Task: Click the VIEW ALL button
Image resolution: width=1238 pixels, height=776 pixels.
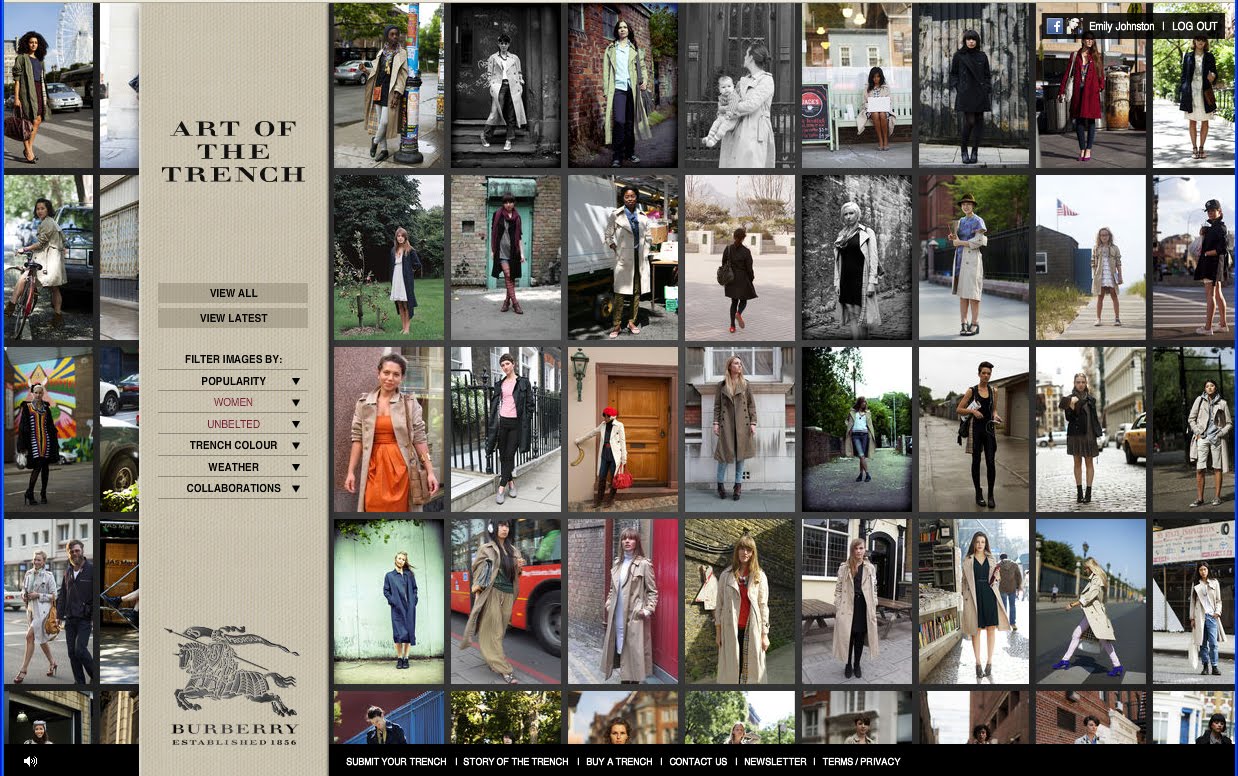Action: coord(233,293)
